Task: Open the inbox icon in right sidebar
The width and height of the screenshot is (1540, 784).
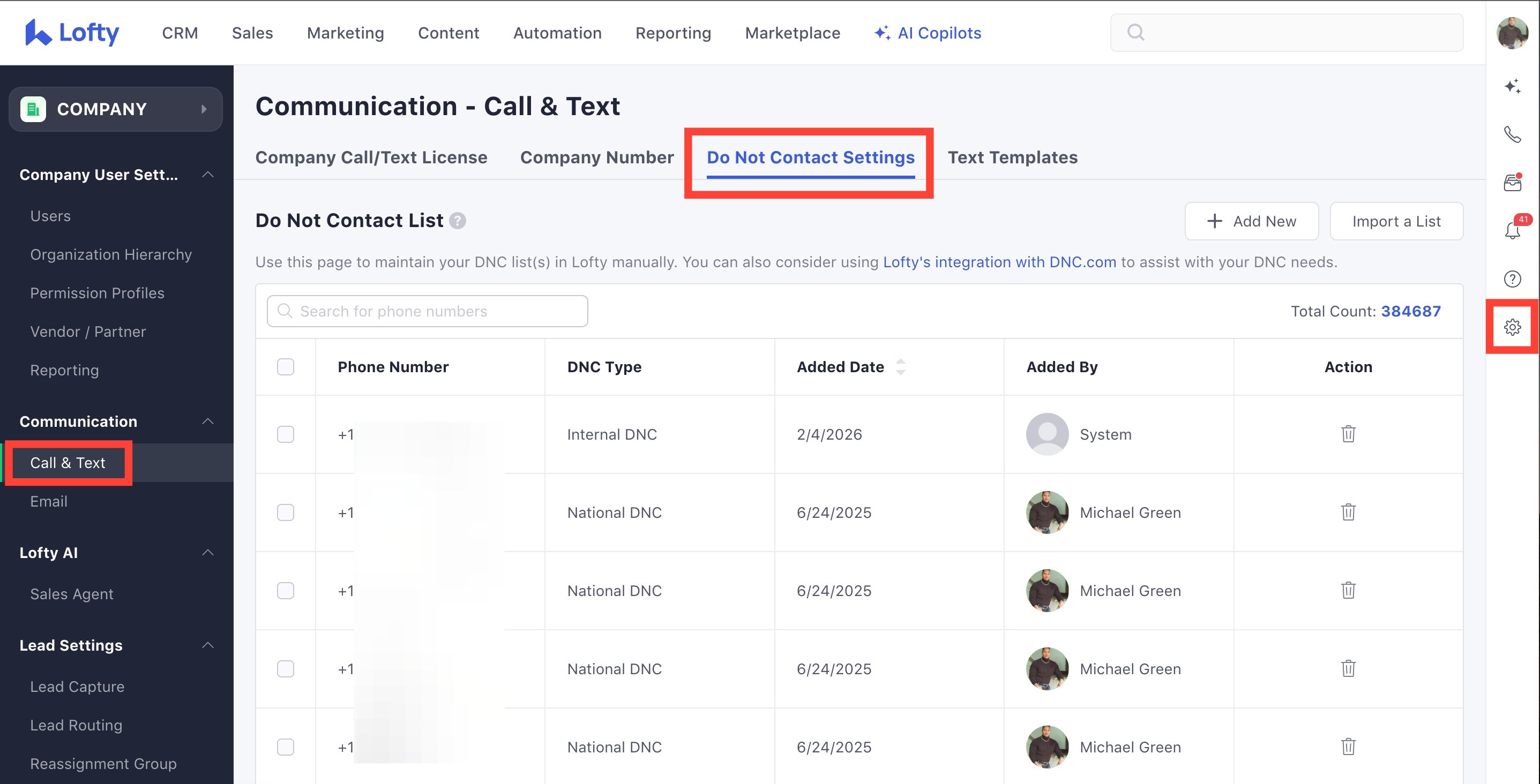Action: (1513, 182)
